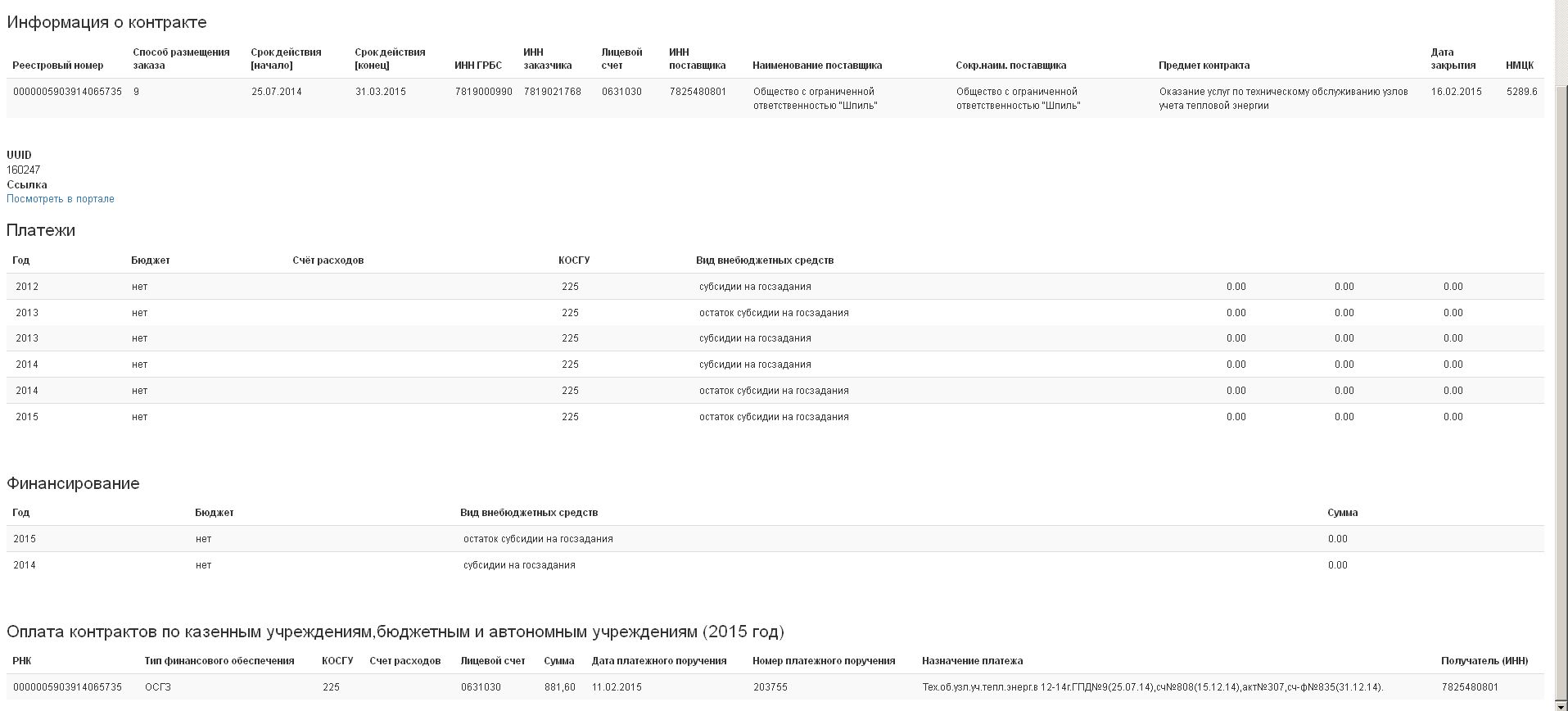Click 'Вид внебюджетных средств' header in Платежи
This screenshot has height=711, width=1568.
pos(765,260)
